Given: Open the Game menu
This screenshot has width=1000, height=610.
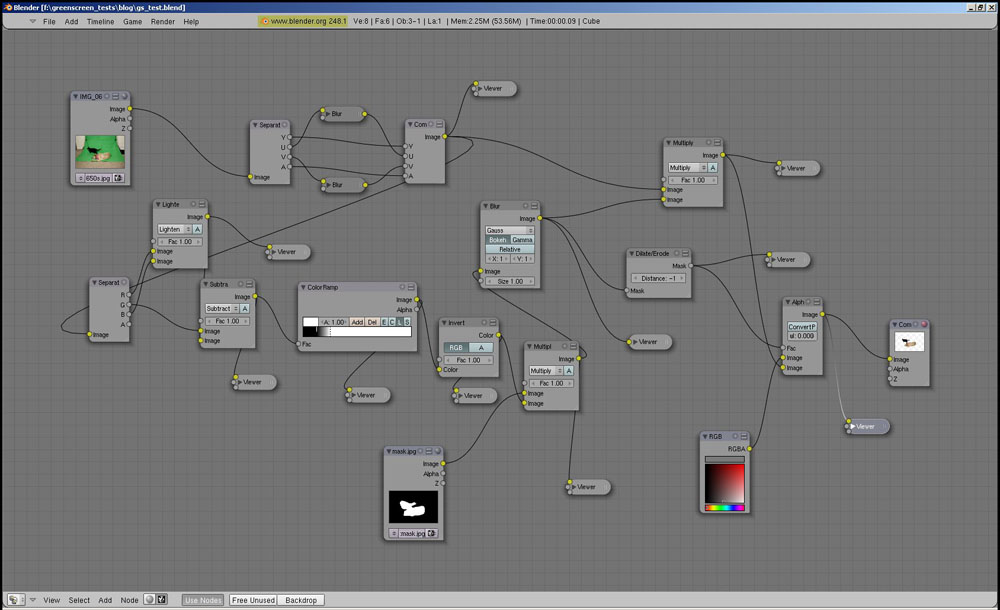Looking at the screenshot, I should (x=132, y=22).
